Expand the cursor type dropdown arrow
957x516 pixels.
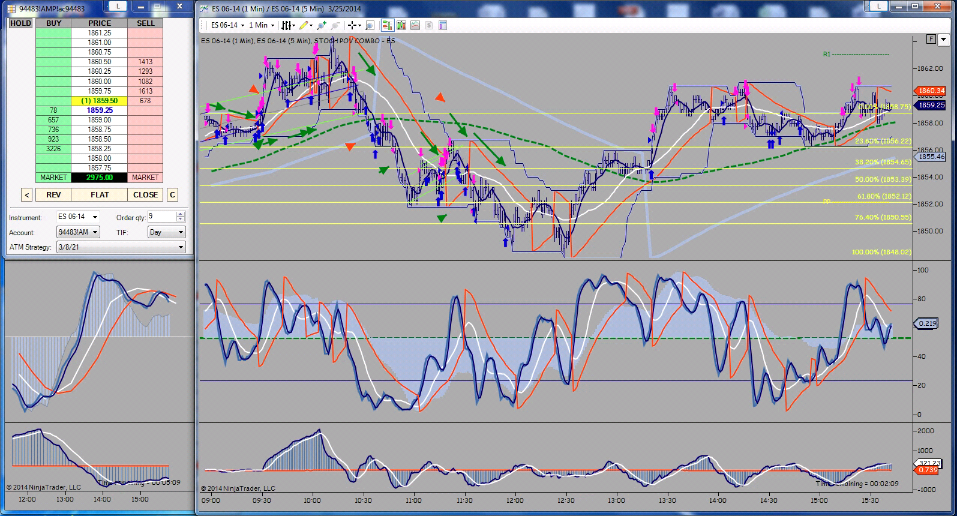click(x=359, y=26)
